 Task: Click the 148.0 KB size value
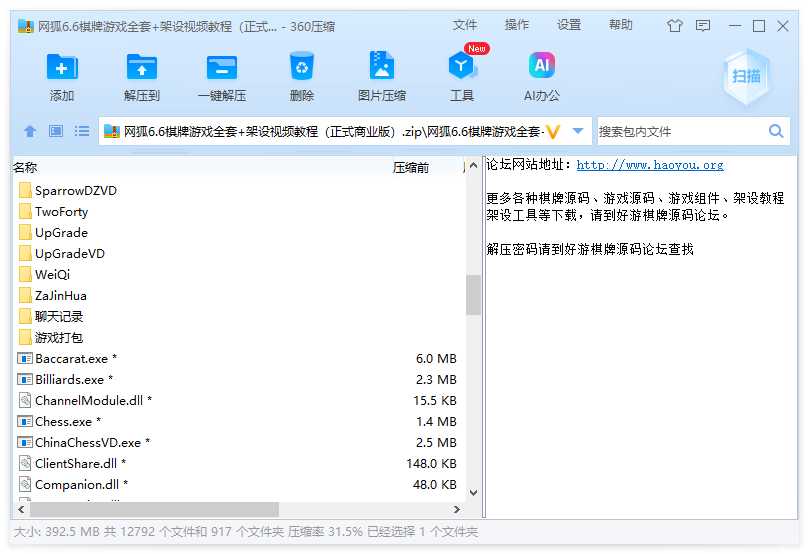[x=431, y=463]
